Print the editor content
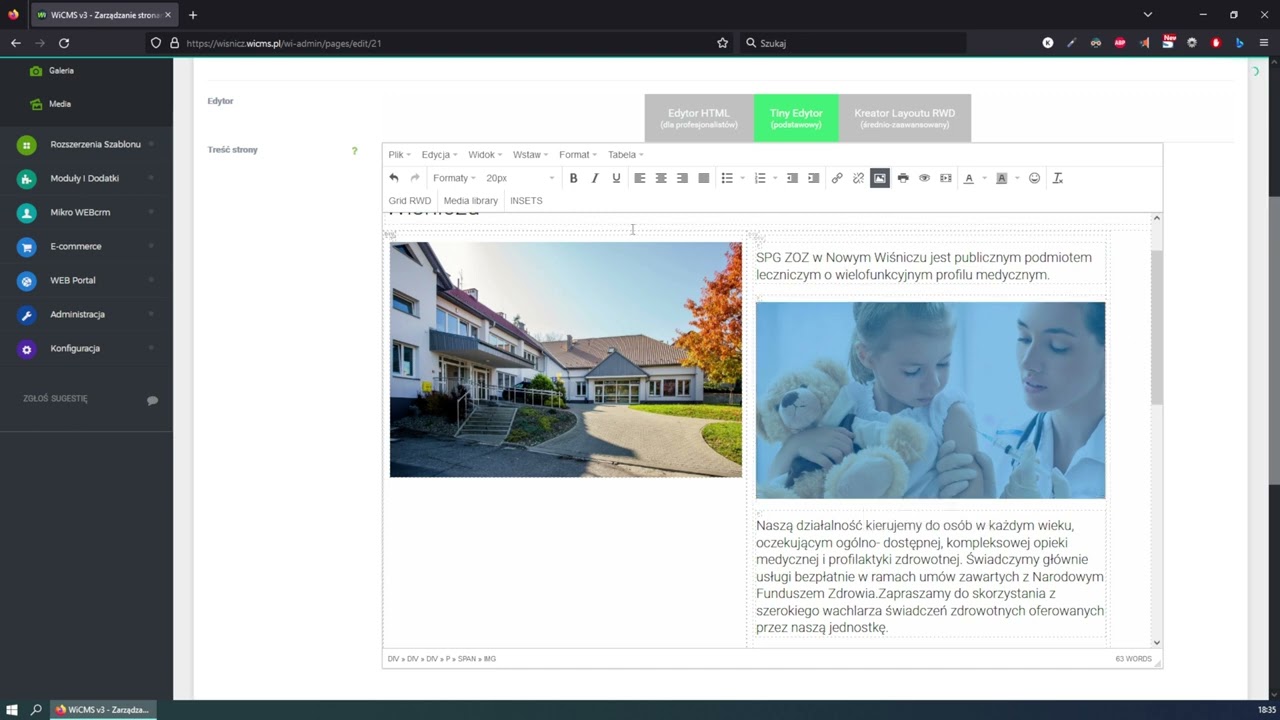The width and height of the screenshot is (1280, 720). [903, 178]
